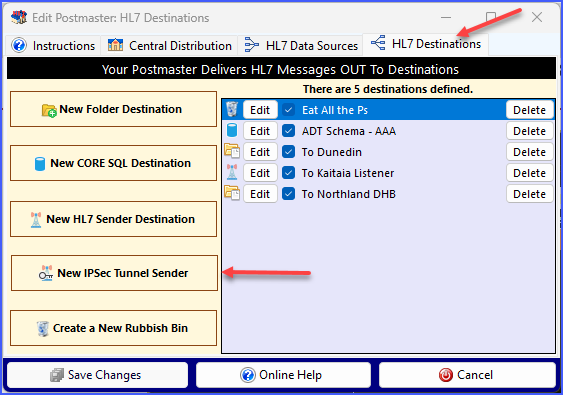
Task: Click the SQL database icon beside ADT Schema - AAA
Action: pyautogui.click(x=232, y=130)
